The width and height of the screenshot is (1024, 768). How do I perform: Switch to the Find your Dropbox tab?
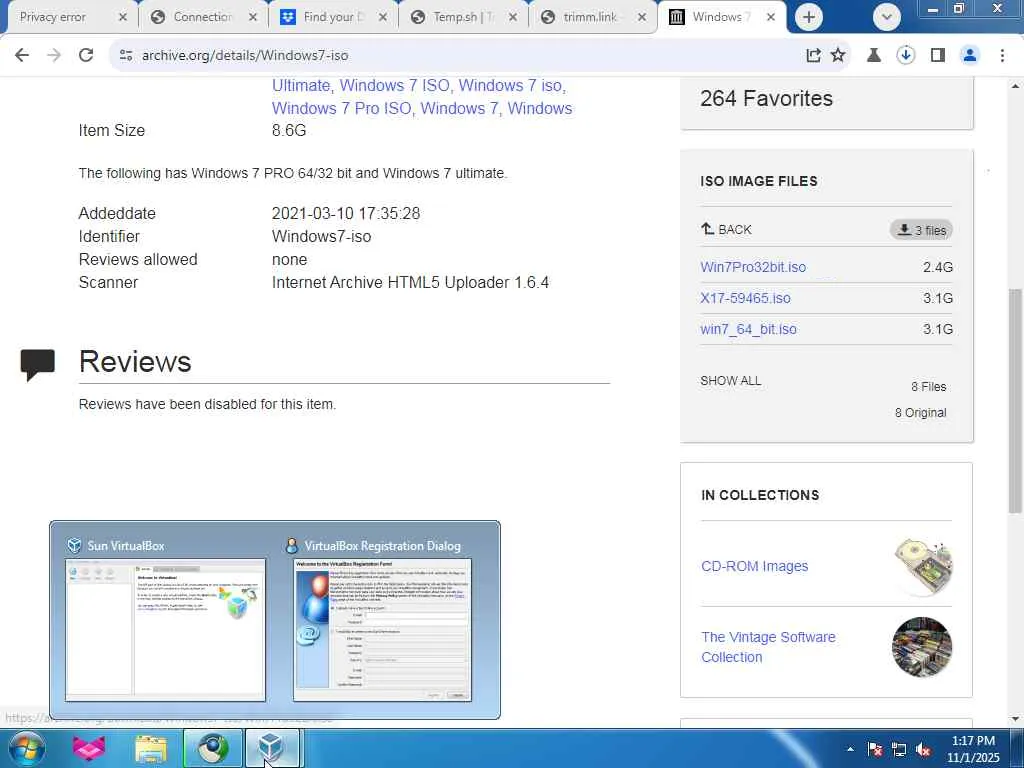click(x=333, y=18)
